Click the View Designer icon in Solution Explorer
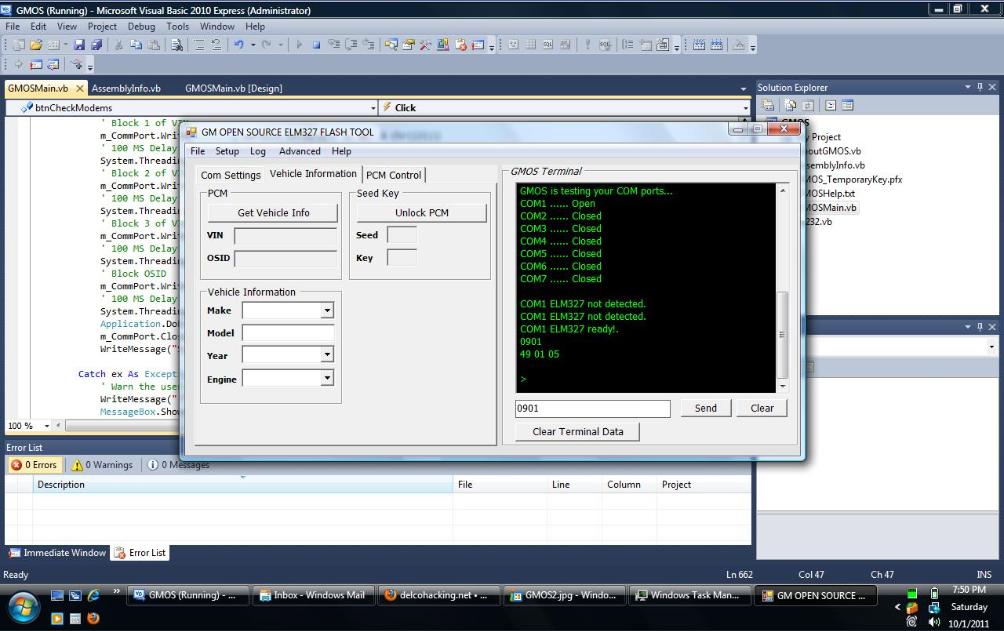This screenshot has height=631, width=1004. [x=848, y=106]
